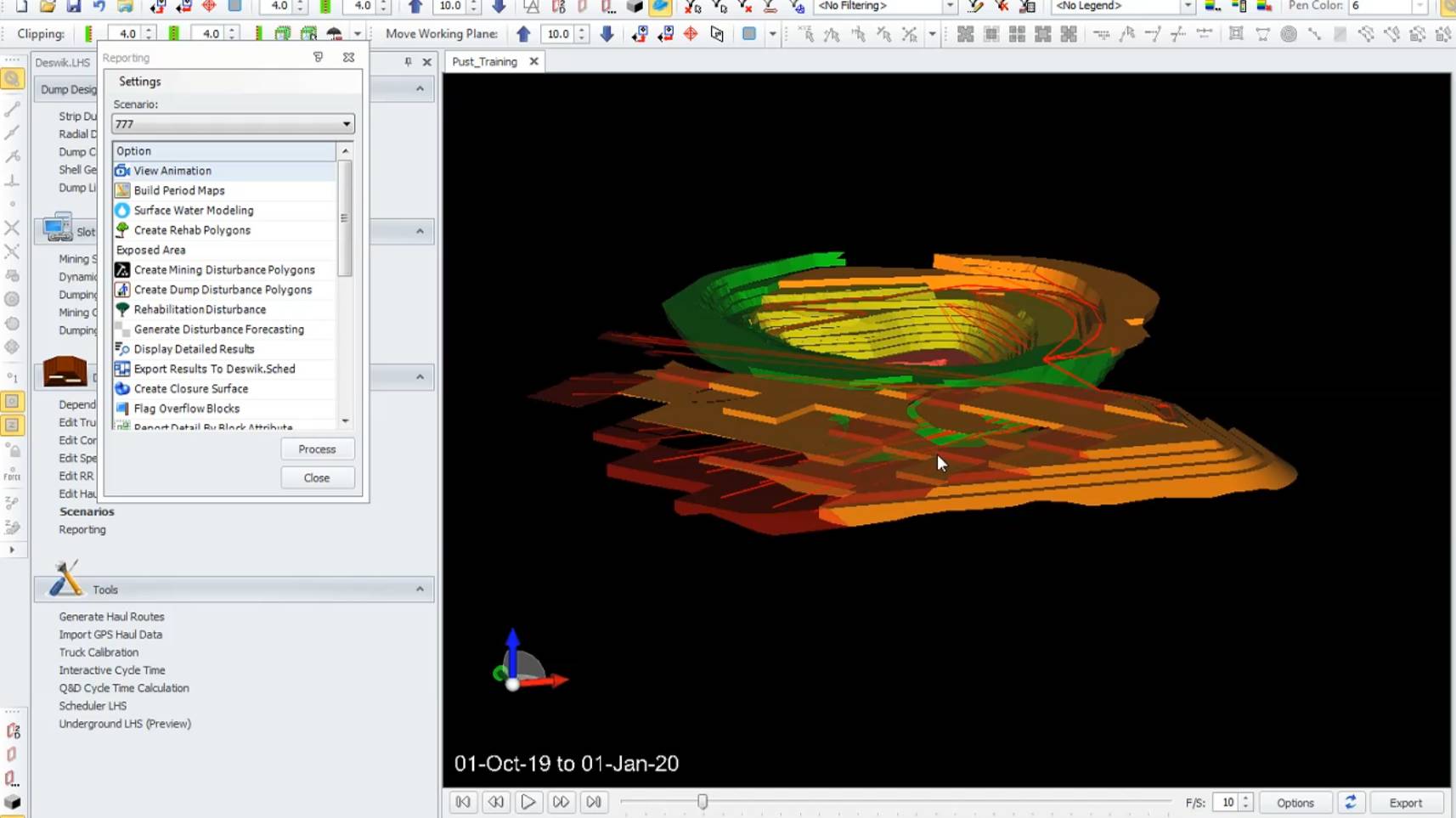This screenshot has height=818, width=1456.
Task: Skip to the last animation frame
Action: click(x=594, y=802)
